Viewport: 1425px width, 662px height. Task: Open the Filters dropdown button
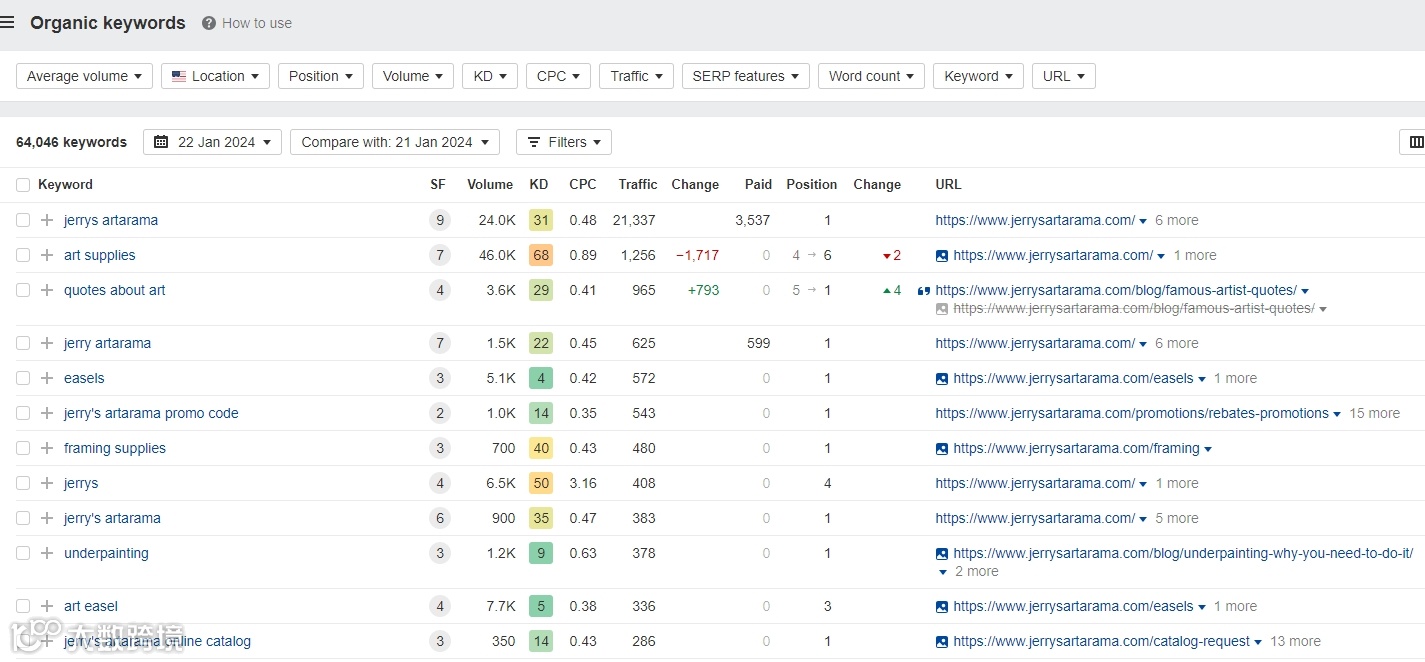(564, 142)
